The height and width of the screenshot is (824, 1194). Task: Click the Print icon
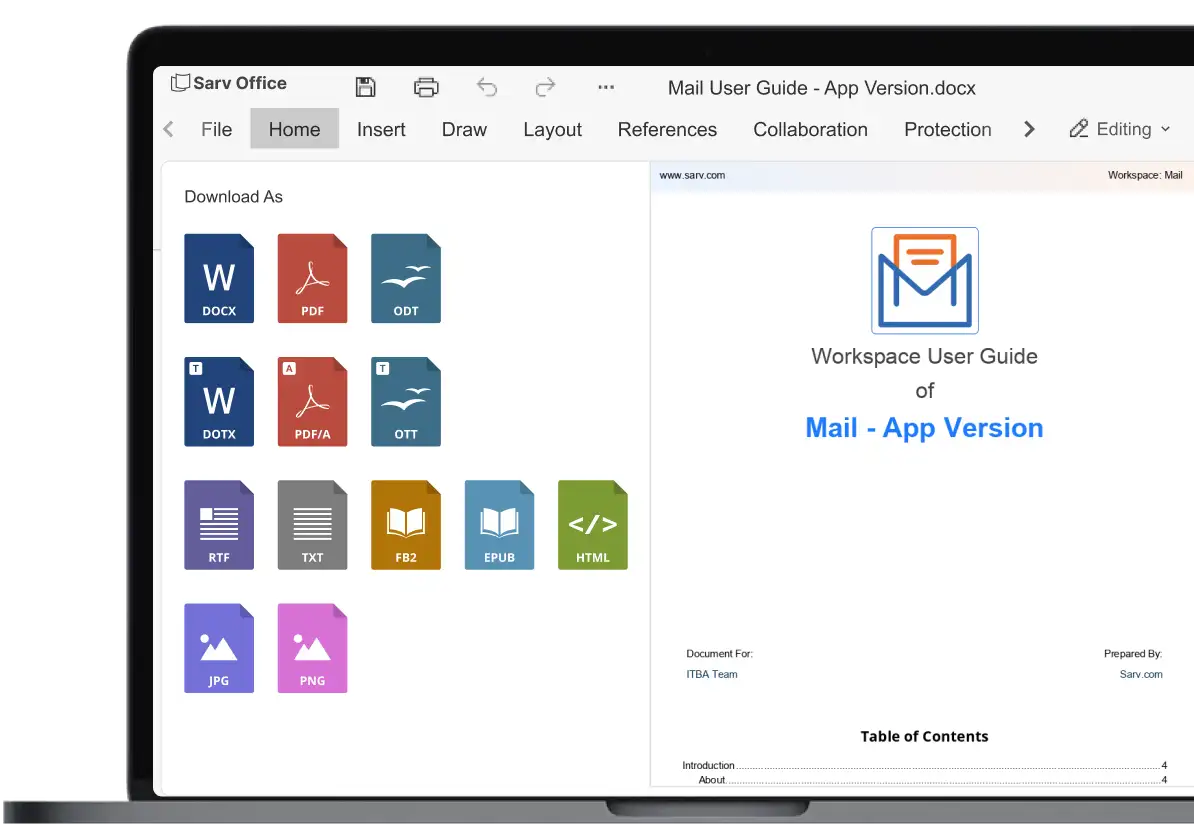(x=426, y=87)
